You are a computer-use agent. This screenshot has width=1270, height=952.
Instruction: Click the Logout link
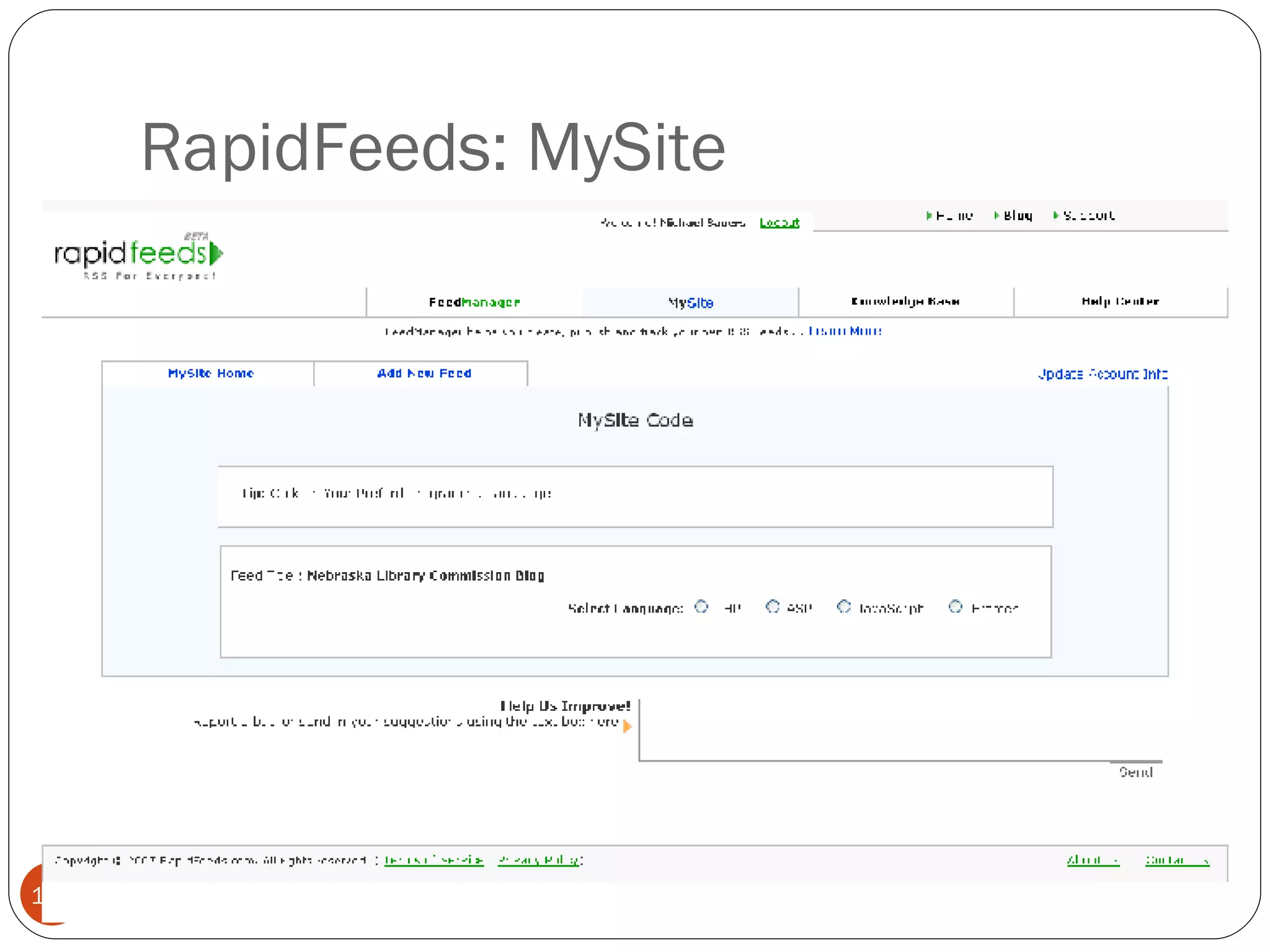click(x=779, y=223)
